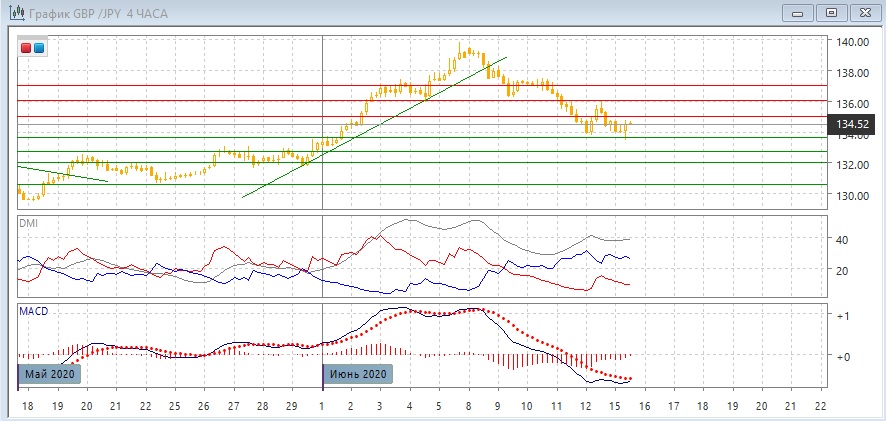Screen dimensions: 886x421
Task: Click the red square icon on chart
Action: tap(26, 47)
